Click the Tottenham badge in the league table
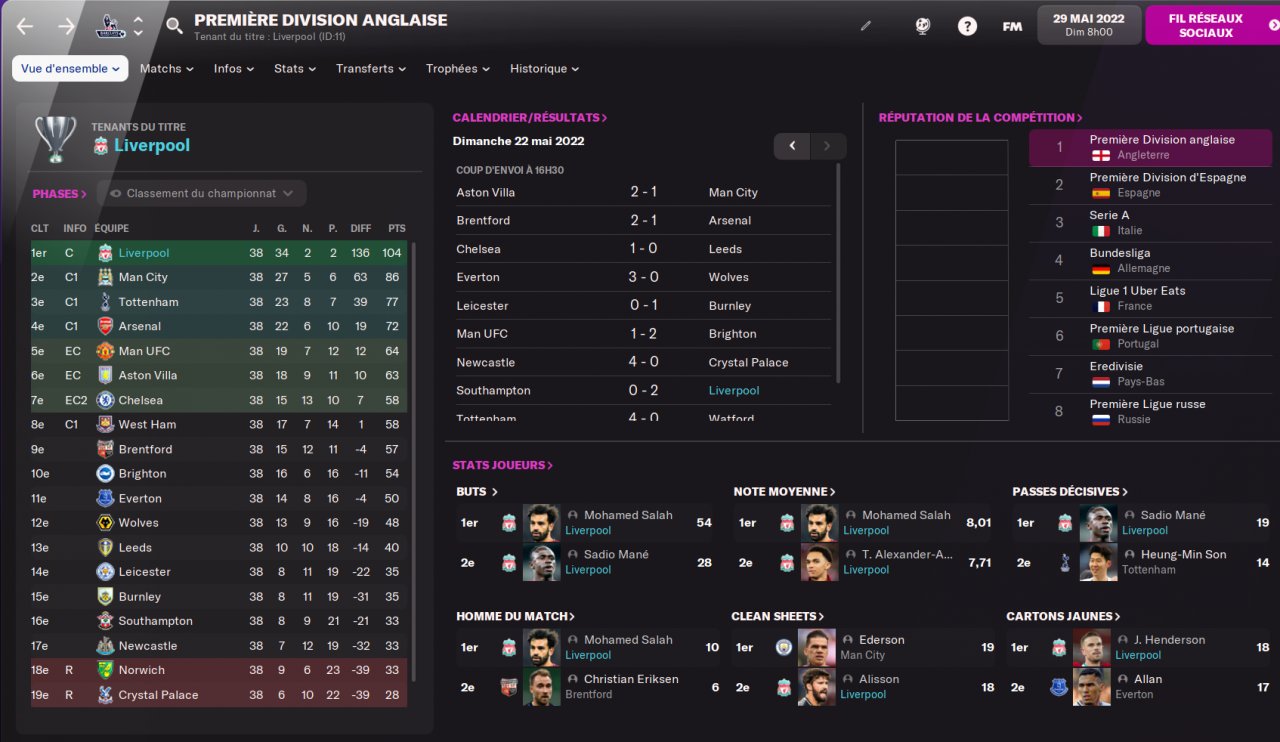The image size is (1280, 742). (105, 302)
